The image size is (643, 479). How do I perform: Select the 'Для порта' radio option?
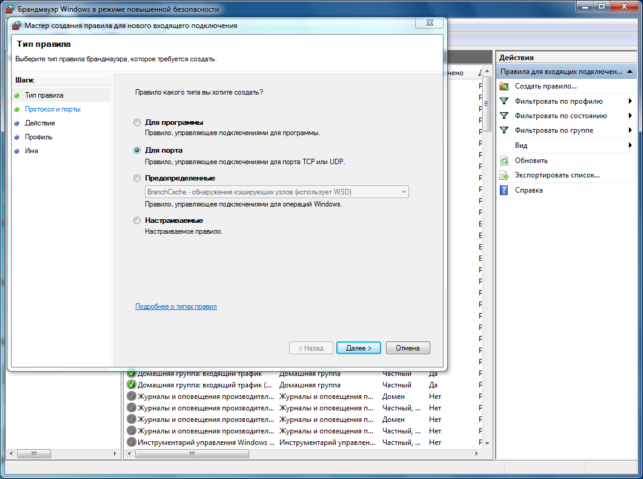tap(137, 150)
